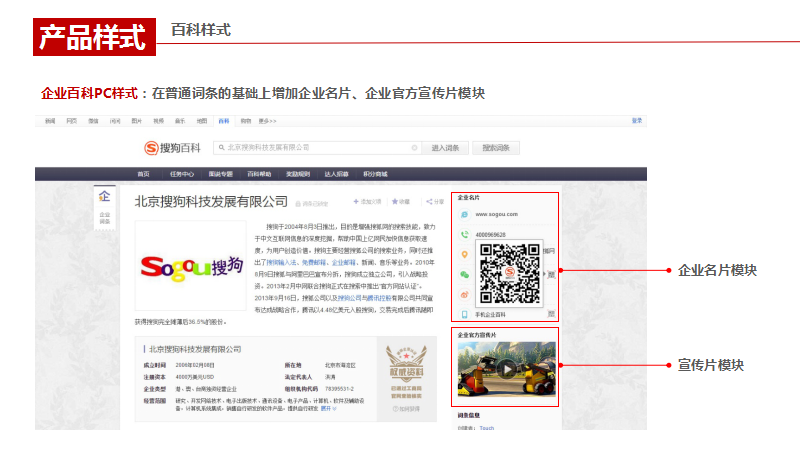The height and width of the screenshot is (449, 800).
Task: Click the 成立时间 label in the info card
Action: (x=155, y=365)
